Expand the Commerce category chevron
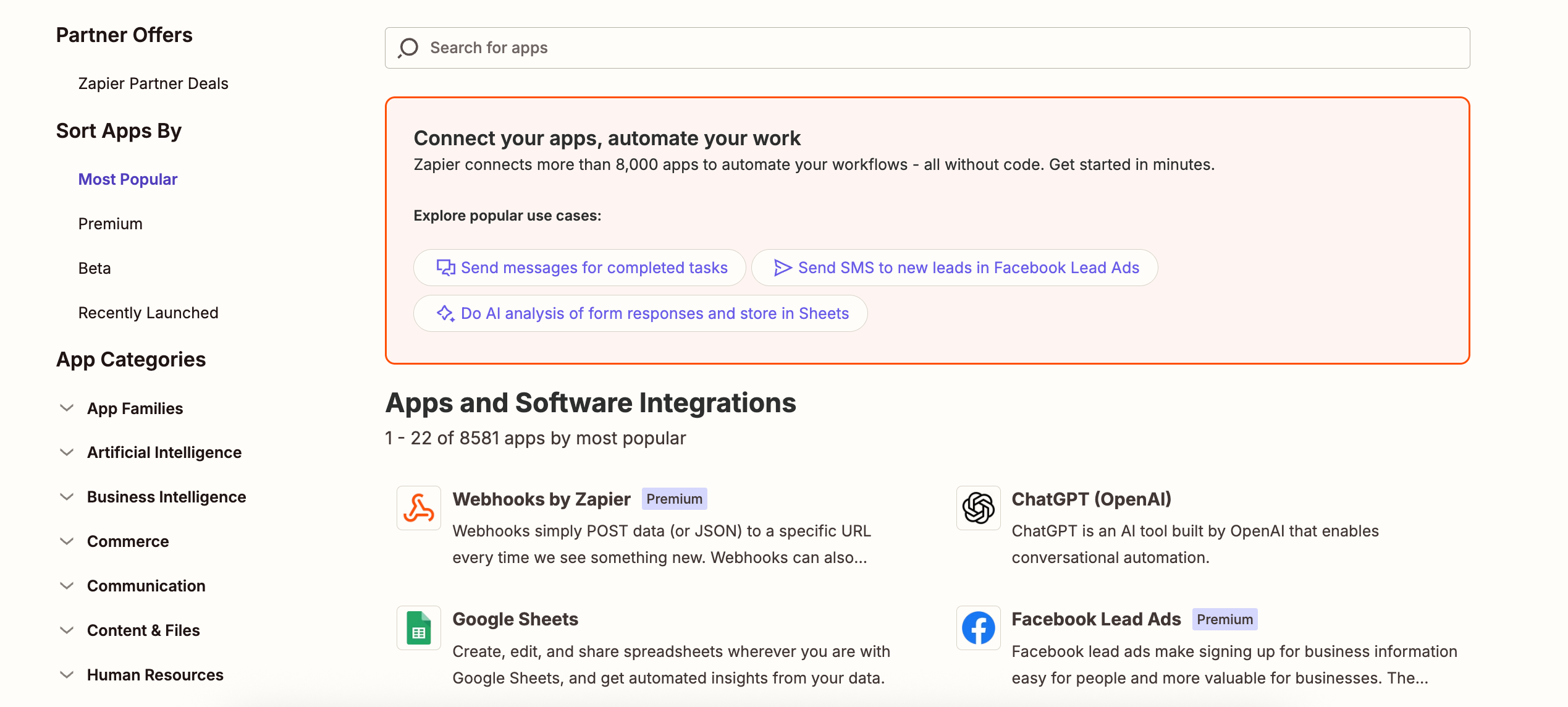 click(67, 541)
